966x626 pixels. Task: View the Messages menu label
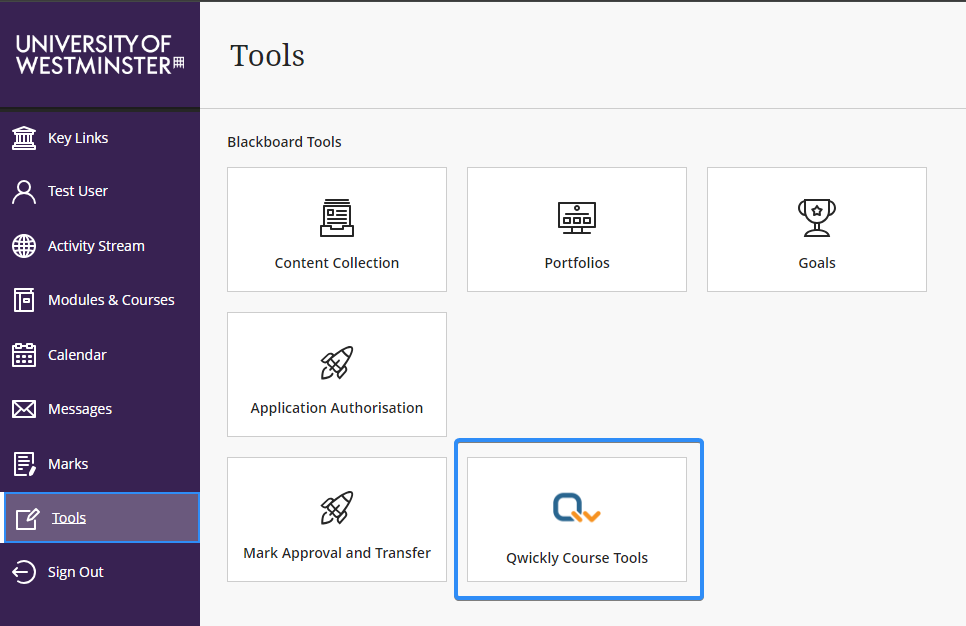[80, 409]
